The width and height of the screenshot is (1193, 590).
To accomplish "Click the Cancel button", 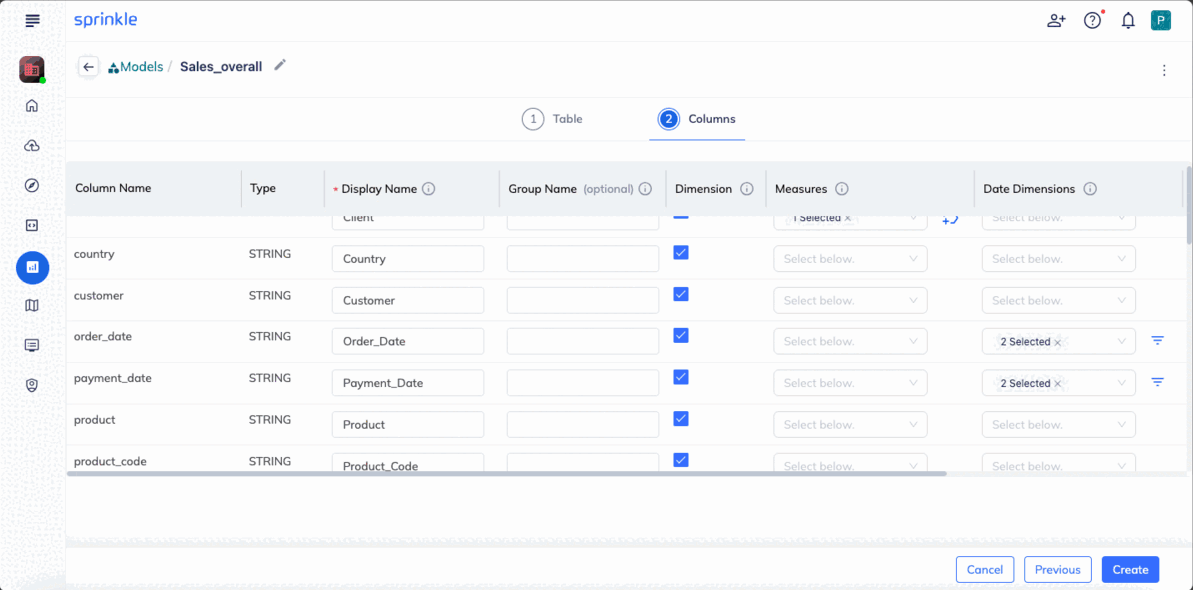I will (x=985, y=569).
